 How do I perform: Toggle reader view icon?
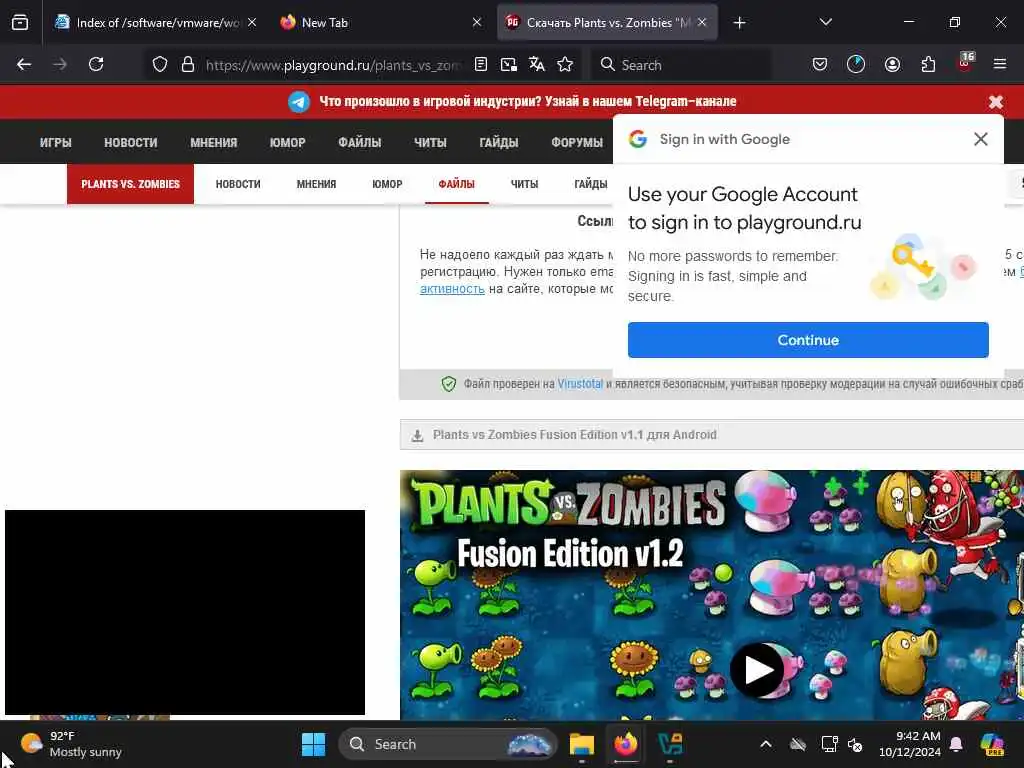[481, 64]
